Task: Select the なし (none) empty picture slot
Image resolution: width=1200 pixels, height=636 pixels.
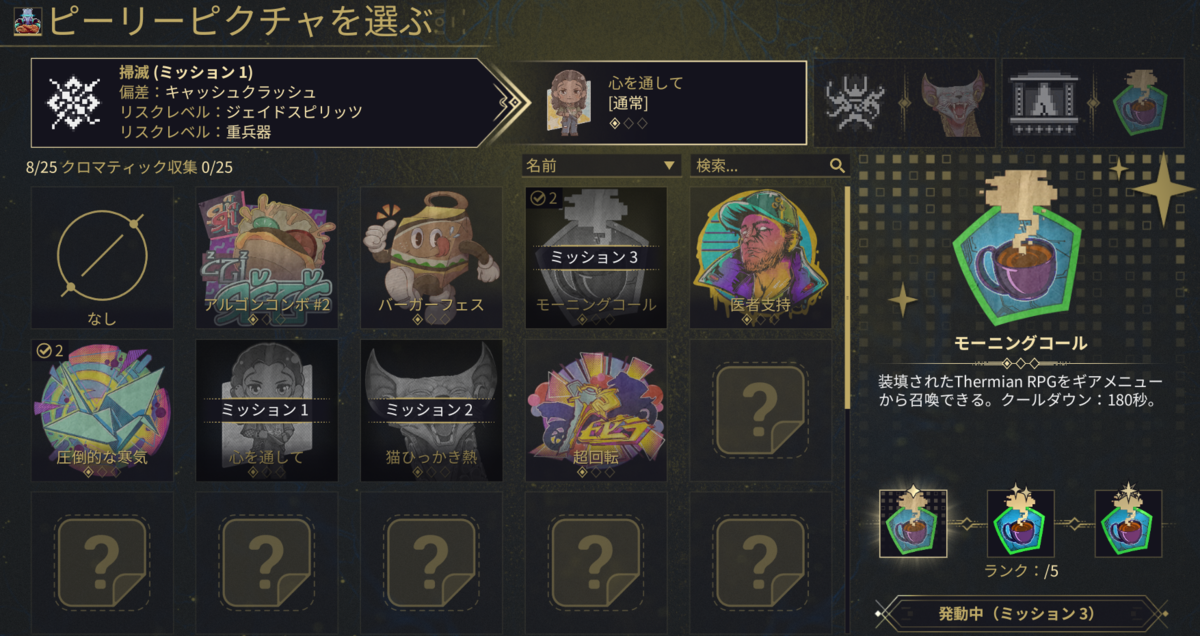Action: (x=101, y=258)
